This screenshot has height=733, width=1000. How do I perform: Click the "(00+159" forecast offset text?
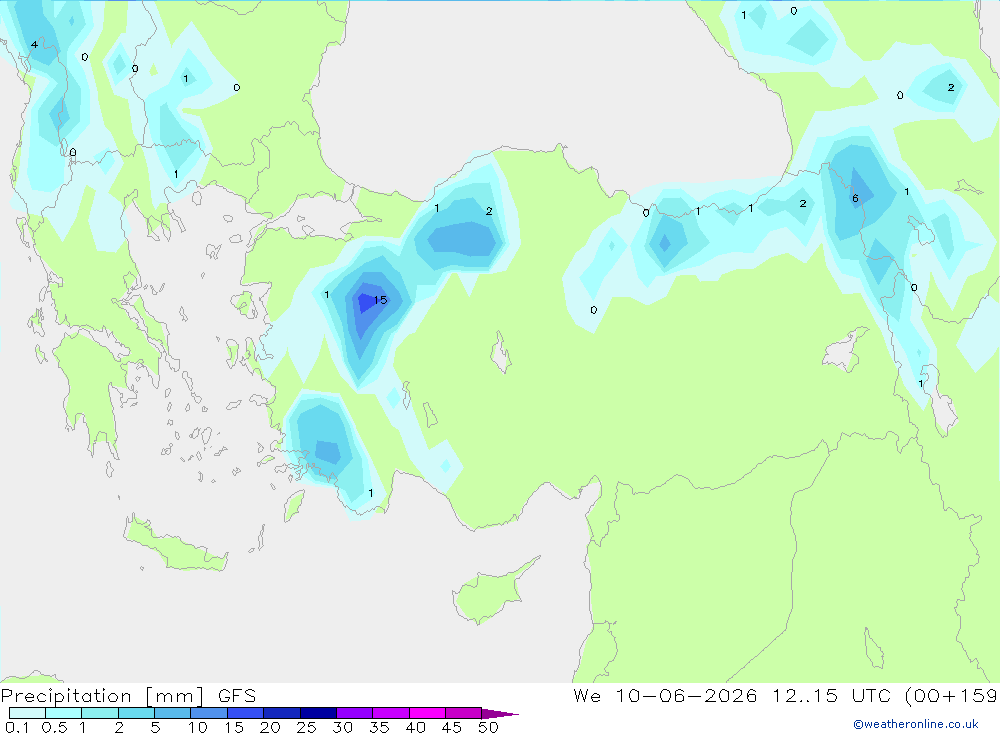pos(951,696)
